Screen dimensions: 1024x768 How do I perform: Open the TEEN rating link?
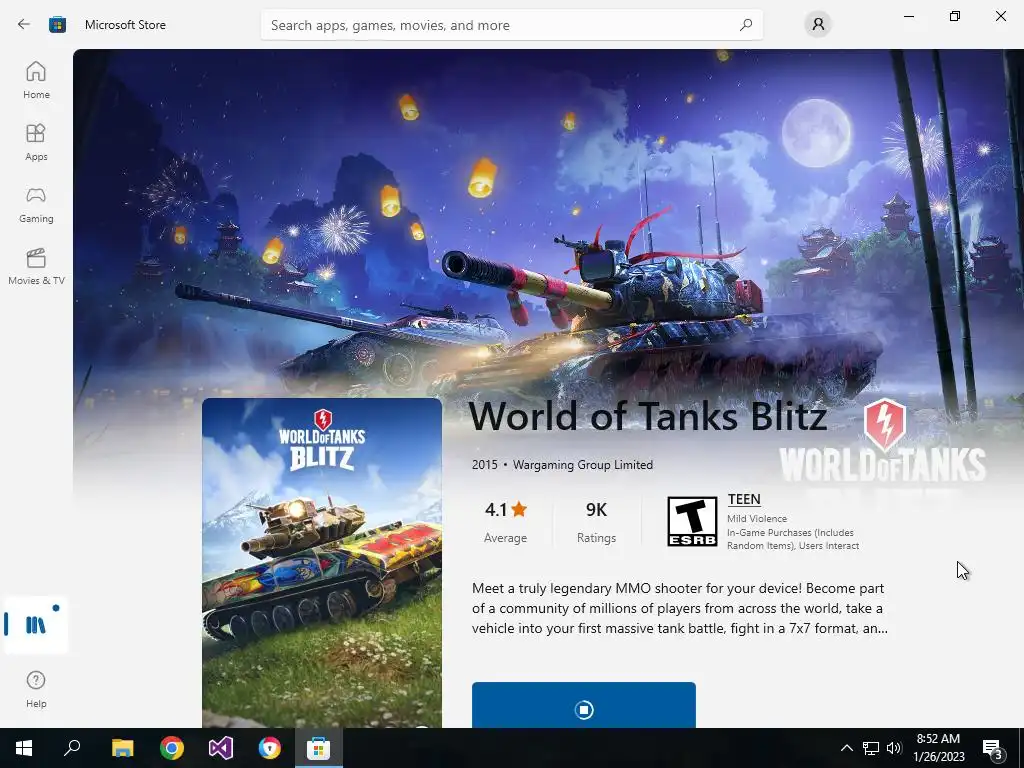point(744,500)
